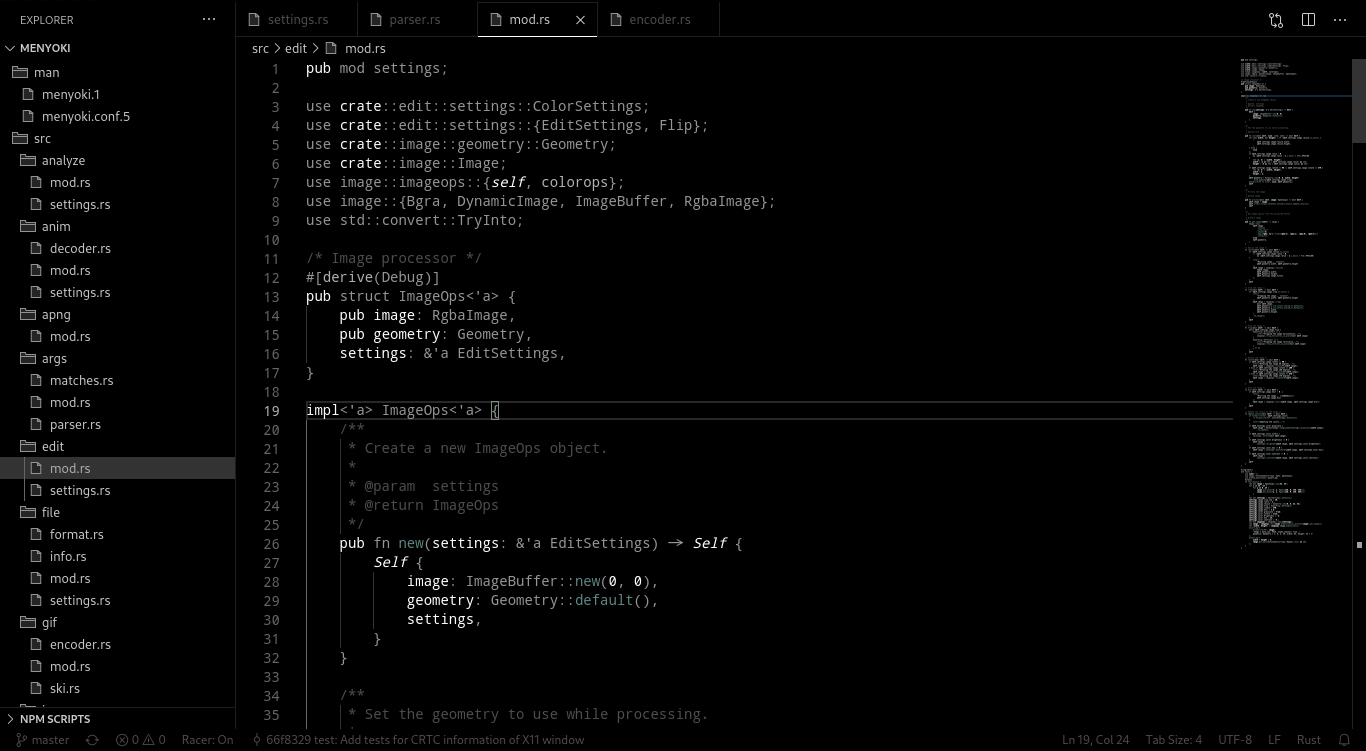Click line number 26 in gutter
1366x751 pixels.
click(271, 543)
